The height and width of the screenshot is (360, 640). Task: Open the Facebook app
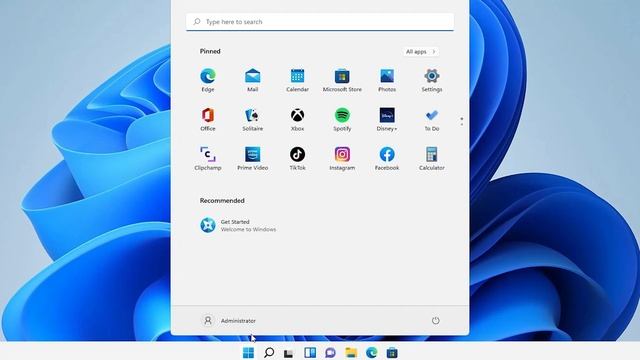pos(387,158)
